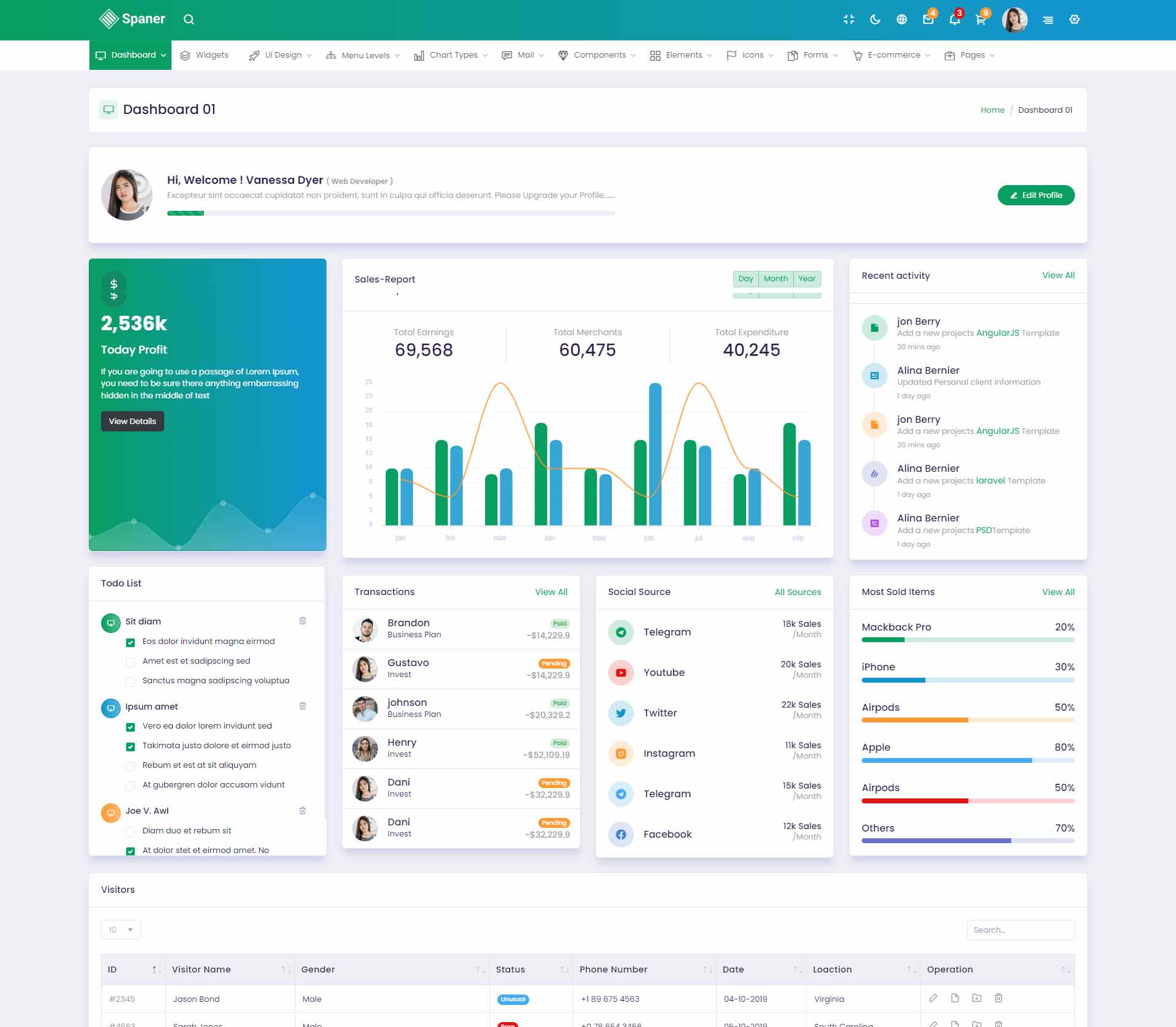Click the settings gear icon in header

pos(1074,20)
